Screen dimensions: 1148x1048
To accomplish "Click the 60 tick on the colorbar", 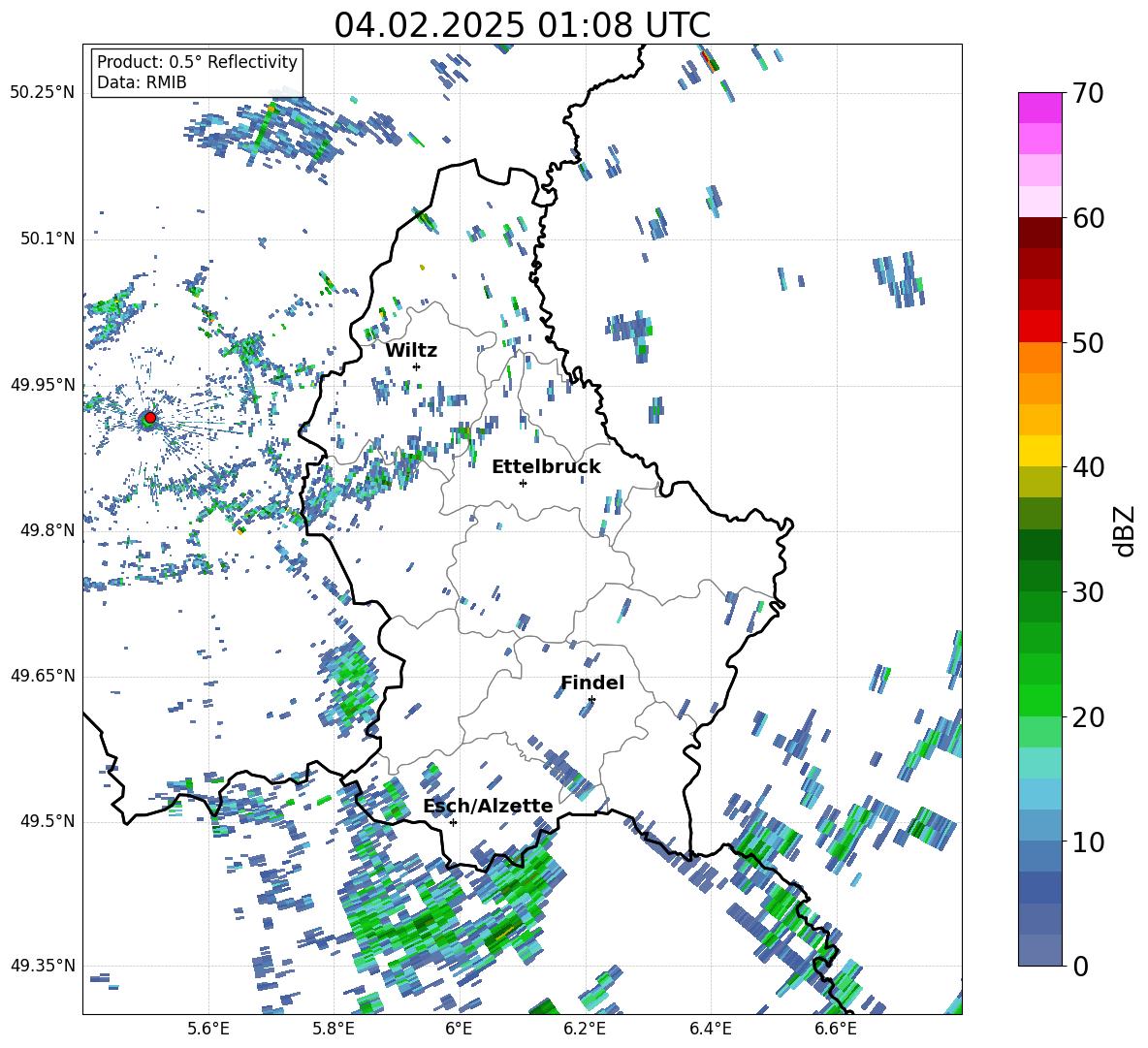I will click(1088, 218).
